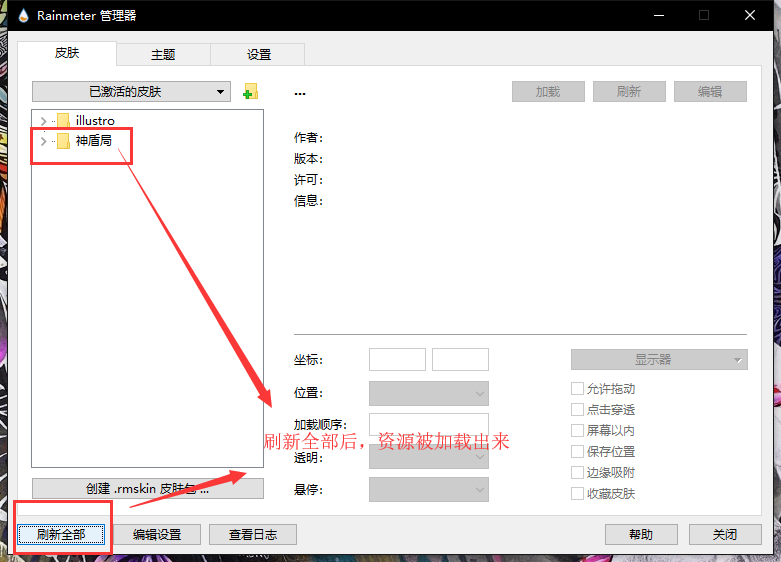Close the Rainmeter manager window
Viewport: 781px width, 562px height.
pos(750,15)
